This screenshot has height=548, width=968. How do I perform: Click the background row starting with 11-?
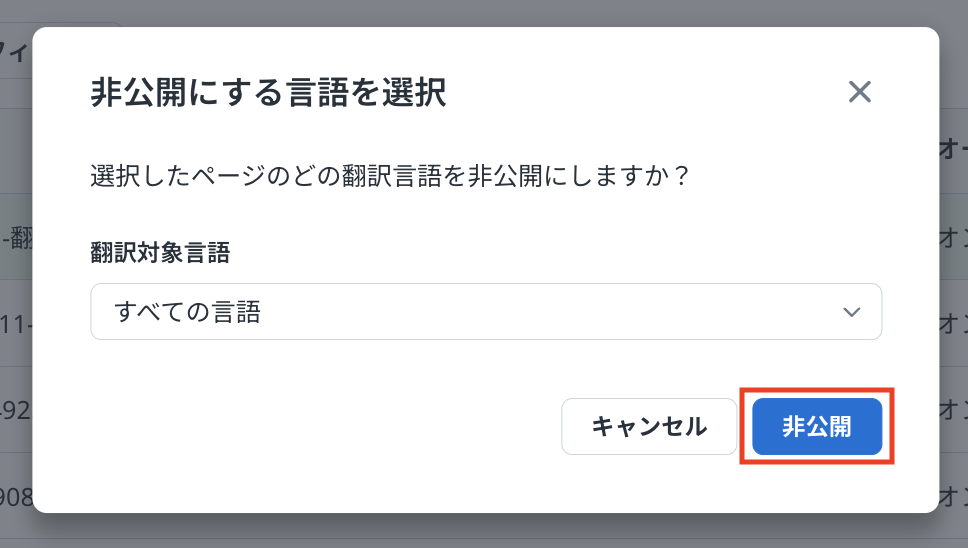(15, 324)
